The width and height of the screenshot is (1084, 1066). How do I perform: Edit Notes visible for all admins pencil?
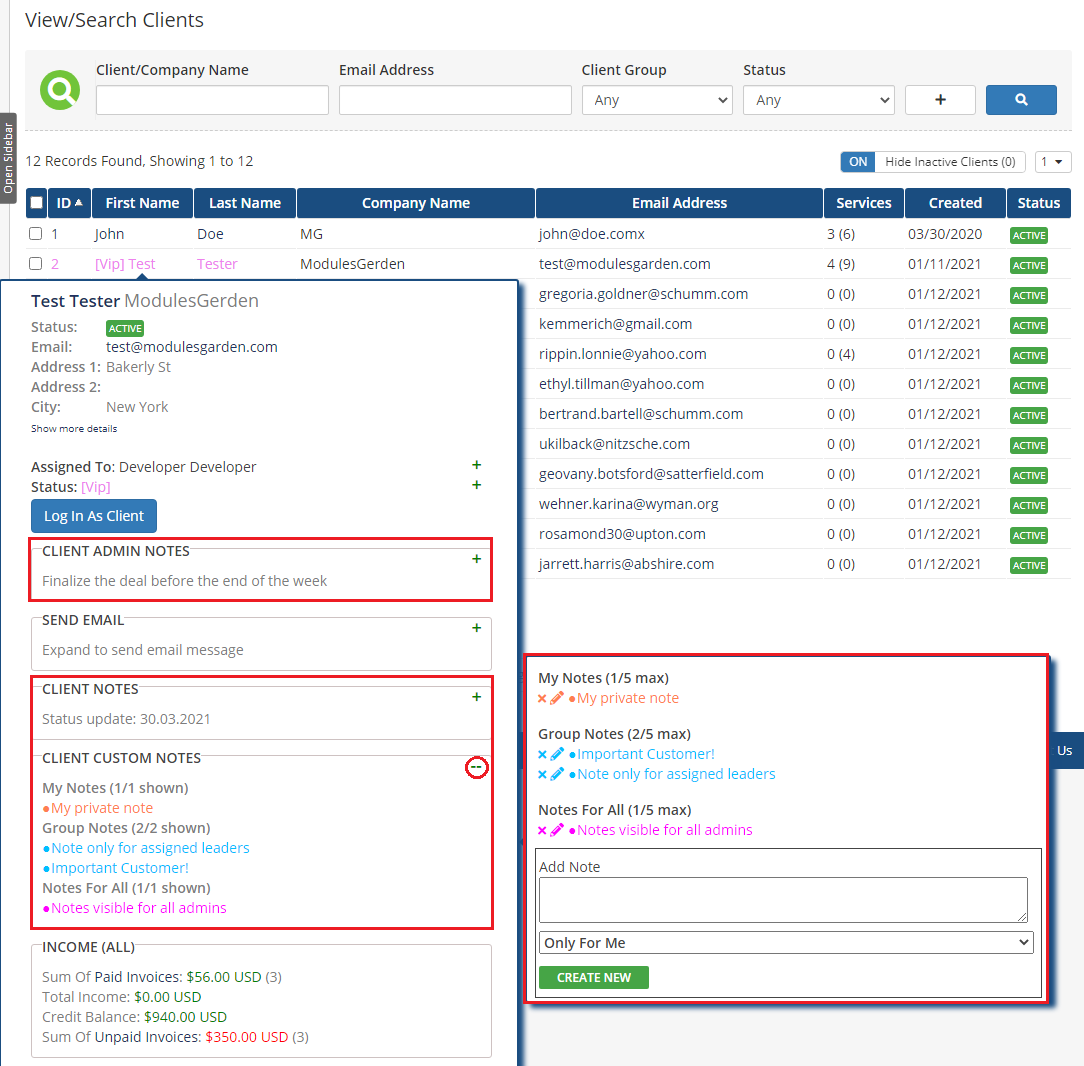coord(557,830)
